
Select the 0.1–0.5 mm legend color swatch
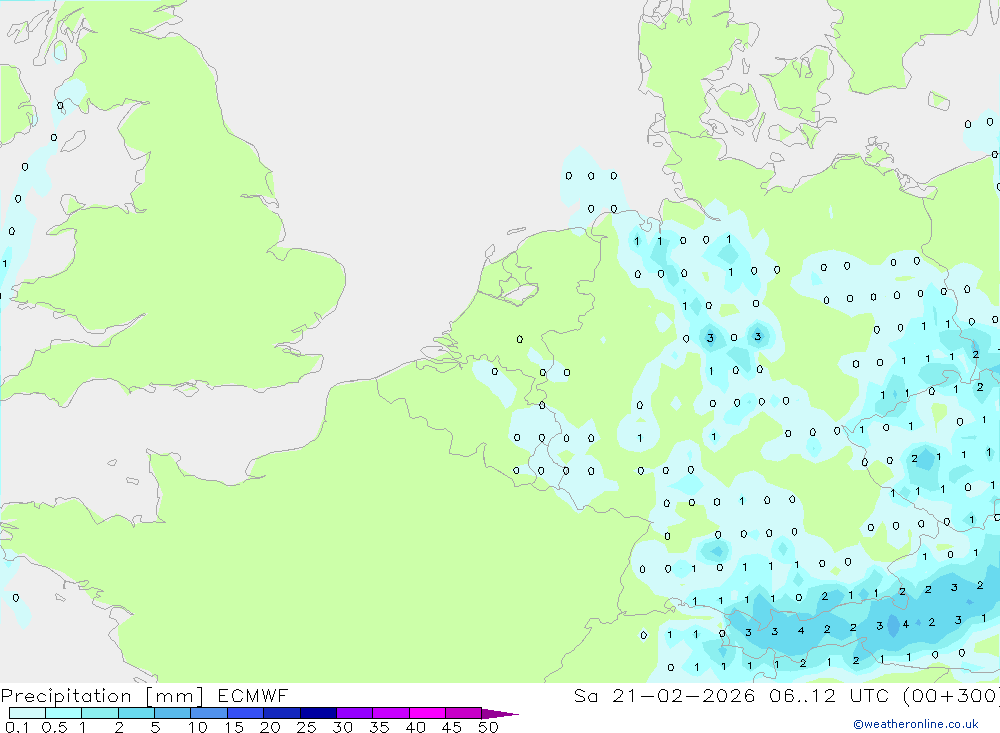(x=27, y=713)
